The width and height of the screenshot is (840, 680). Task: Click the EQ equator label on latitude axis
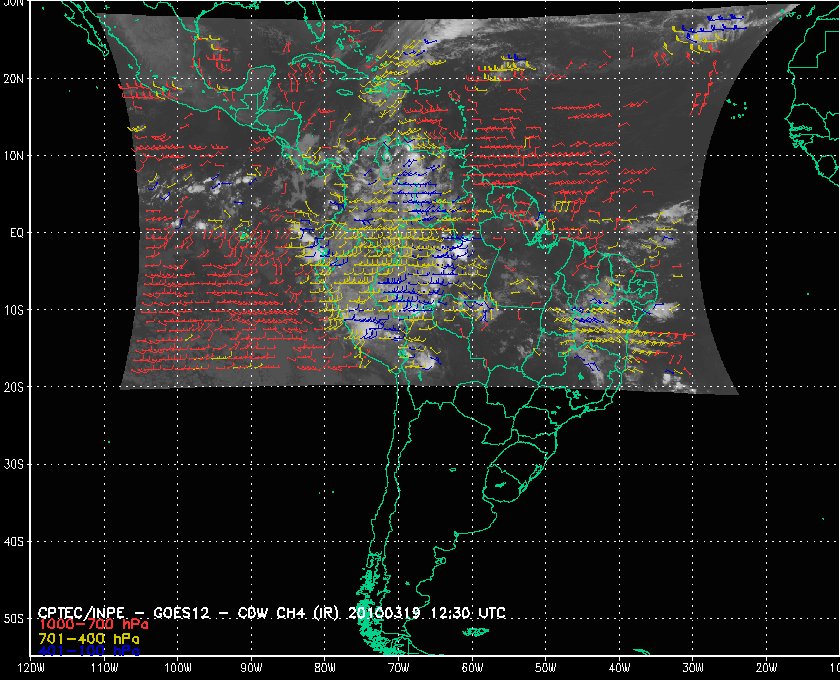coord(16,232)
